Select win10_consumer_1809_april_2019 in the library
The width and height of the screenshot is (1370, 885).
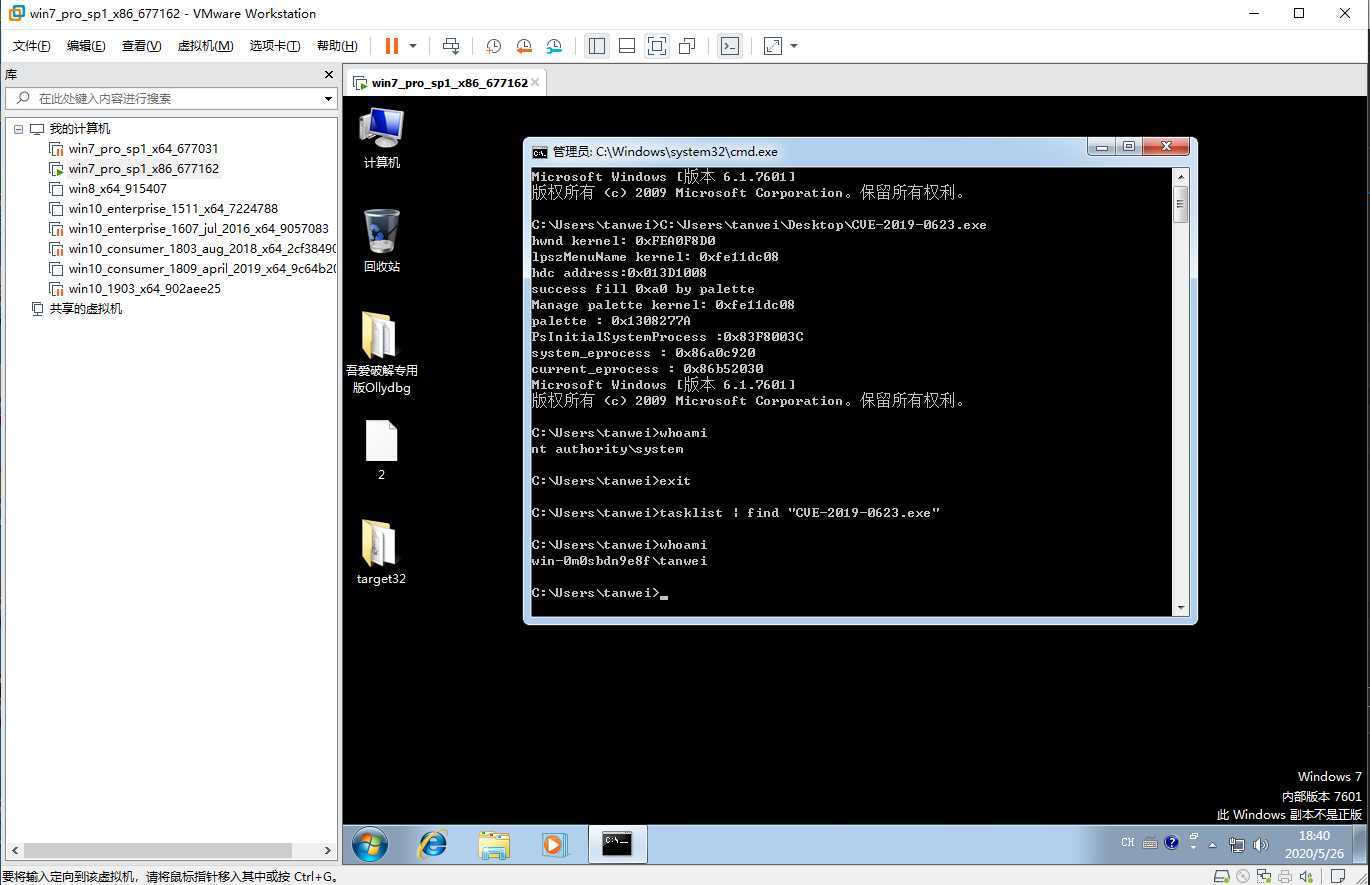[200, 269]
